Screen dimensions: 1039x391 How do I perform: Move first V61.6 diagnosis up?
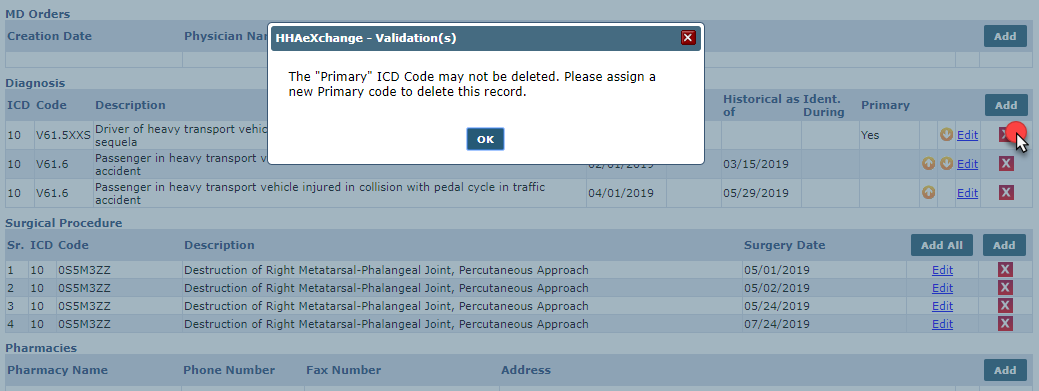(x=928, y=164)
